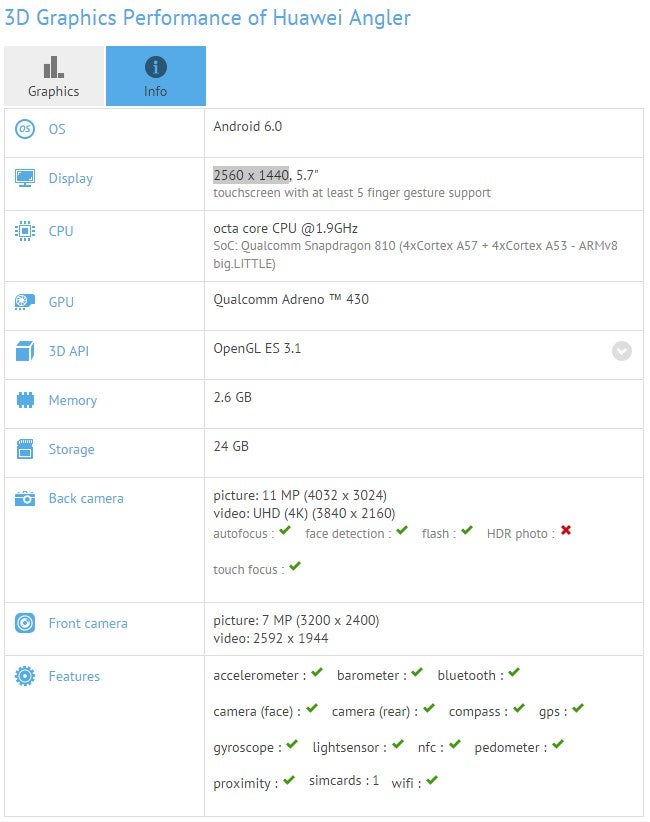Click the Qualcomm Adreno 430 value

[291, 299]
